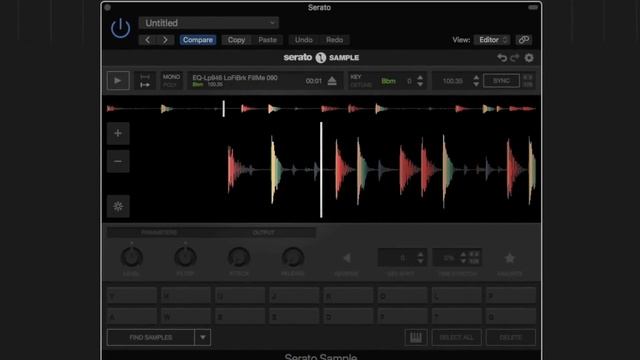Click the play button
The image size is (640, 360).
point(118,81)
